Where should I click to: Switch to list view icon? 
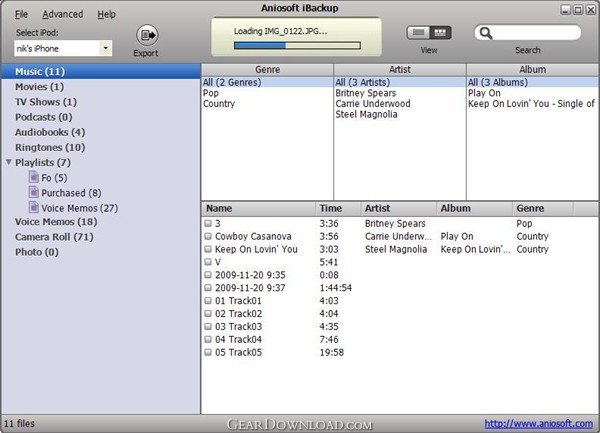pyautogui.click(x=418, y=33)
